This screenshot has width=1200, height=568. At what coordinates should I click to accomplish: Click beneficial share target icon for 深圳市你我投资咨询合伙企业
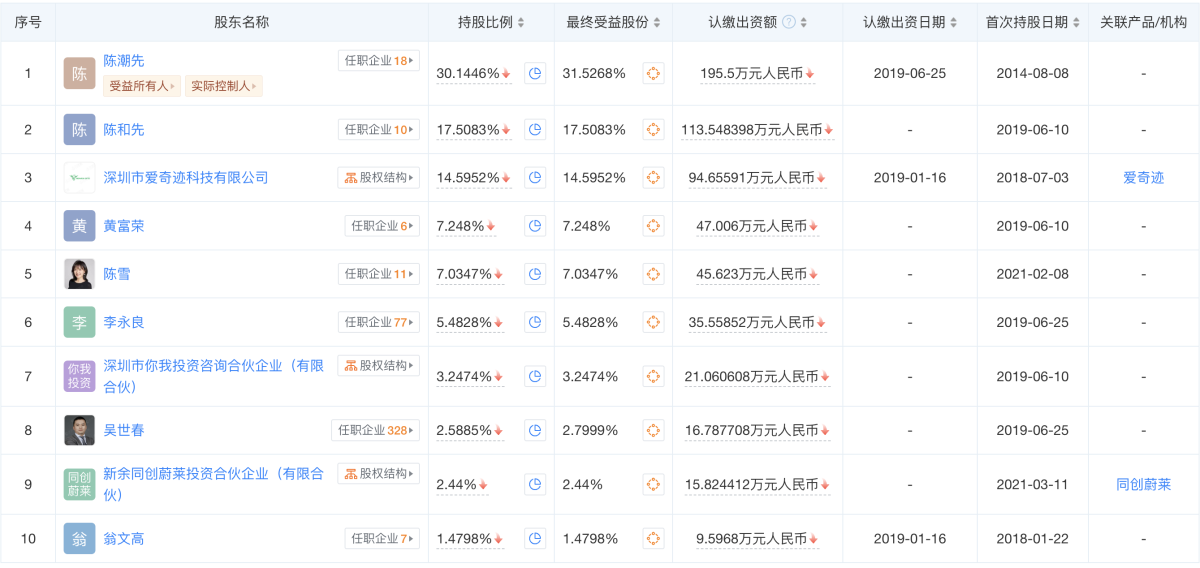click(x=653, y=376)
